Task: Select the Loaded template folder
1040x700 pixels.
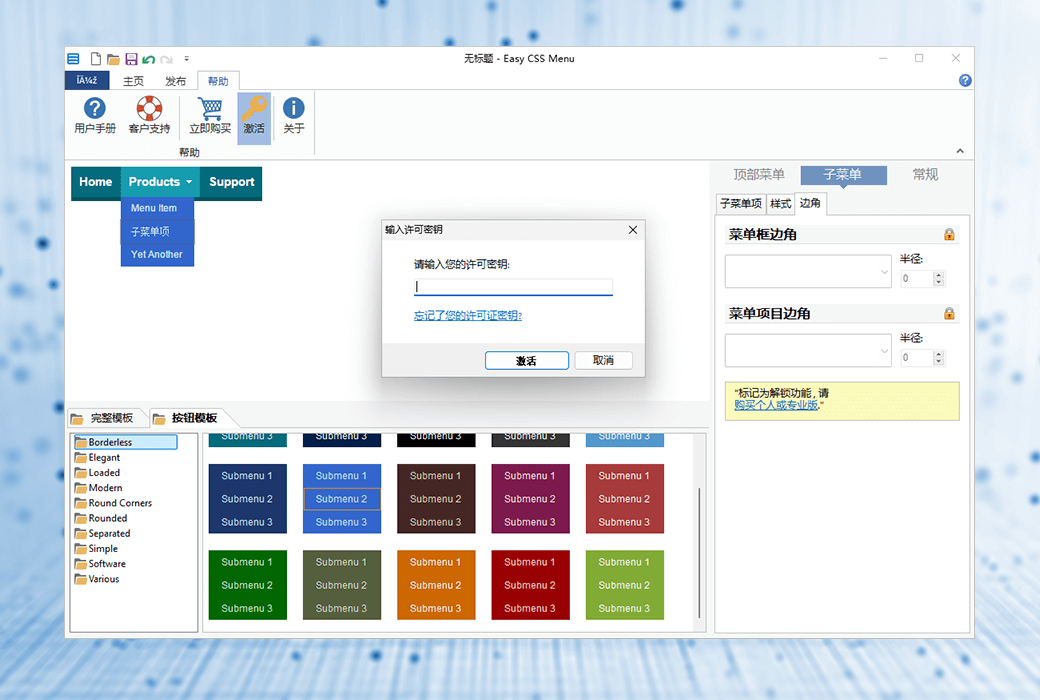Action: (98, 473)
